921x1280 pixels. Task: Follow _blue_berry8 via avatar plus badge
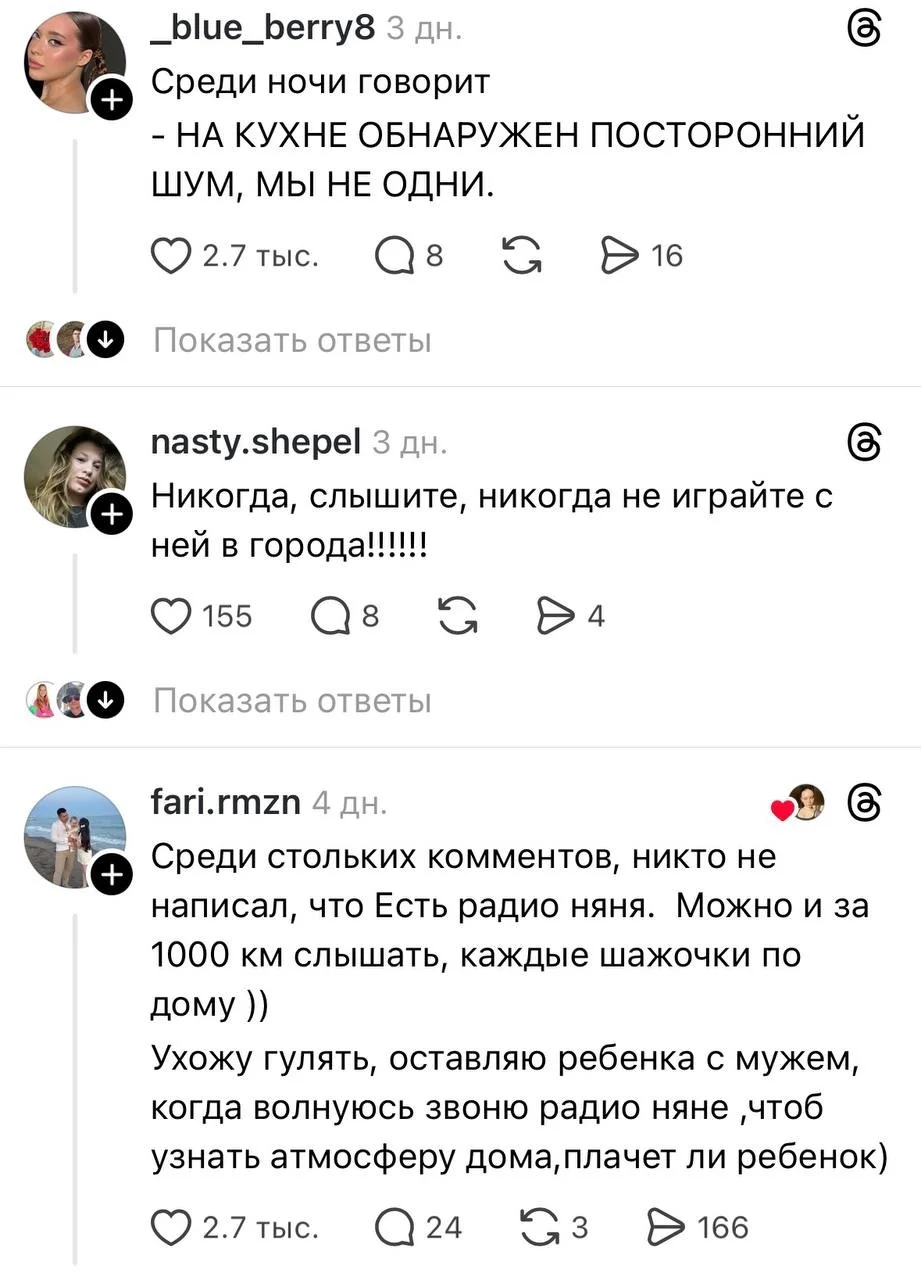click(110, 100)
